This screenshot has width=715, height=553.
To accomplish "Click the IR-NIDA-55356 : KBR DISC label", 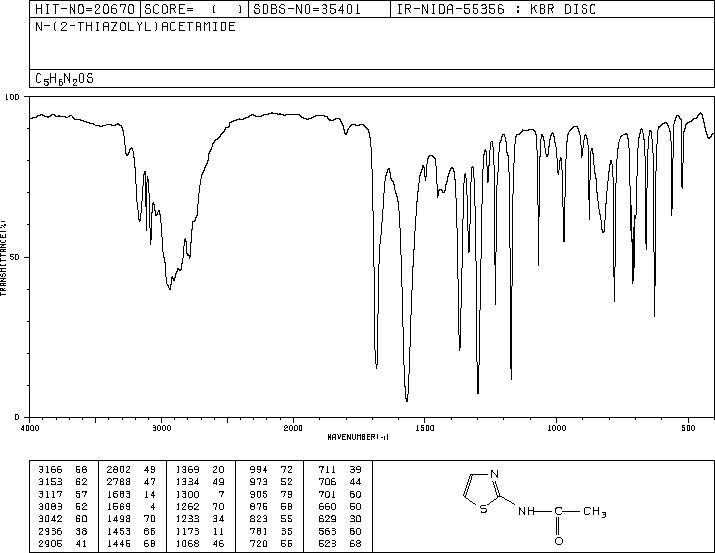I will [x=496, y=9].
